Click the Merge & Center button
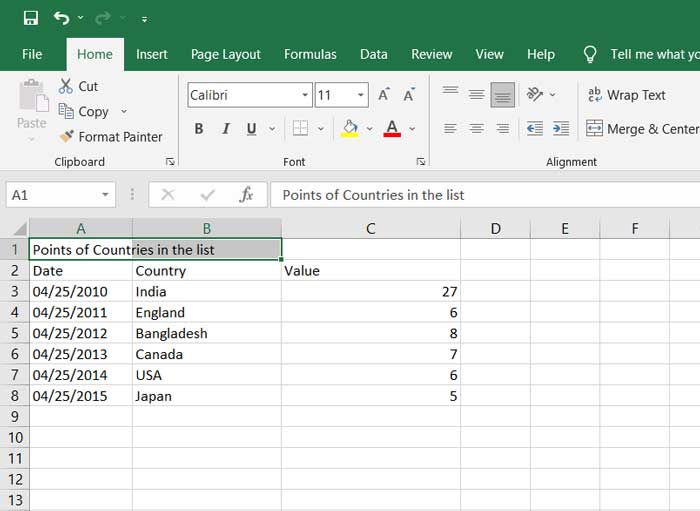 tap(643, 129)
